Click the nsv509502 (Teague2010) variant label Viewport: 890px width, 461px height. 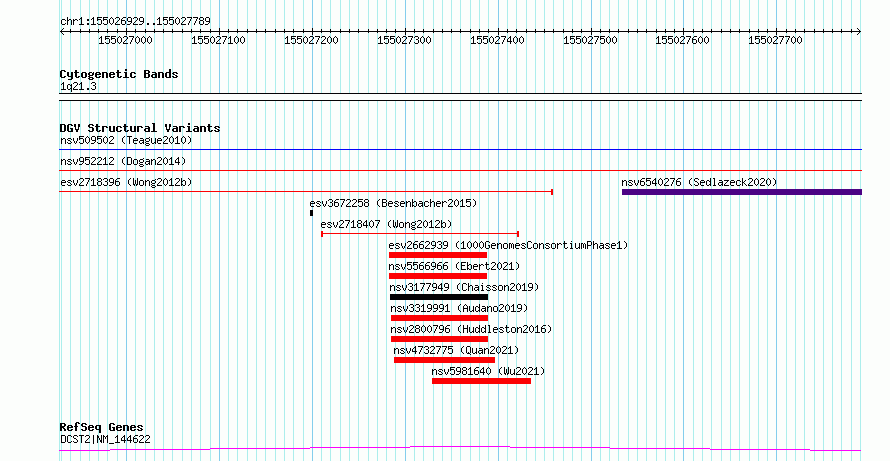coord(126,140)
